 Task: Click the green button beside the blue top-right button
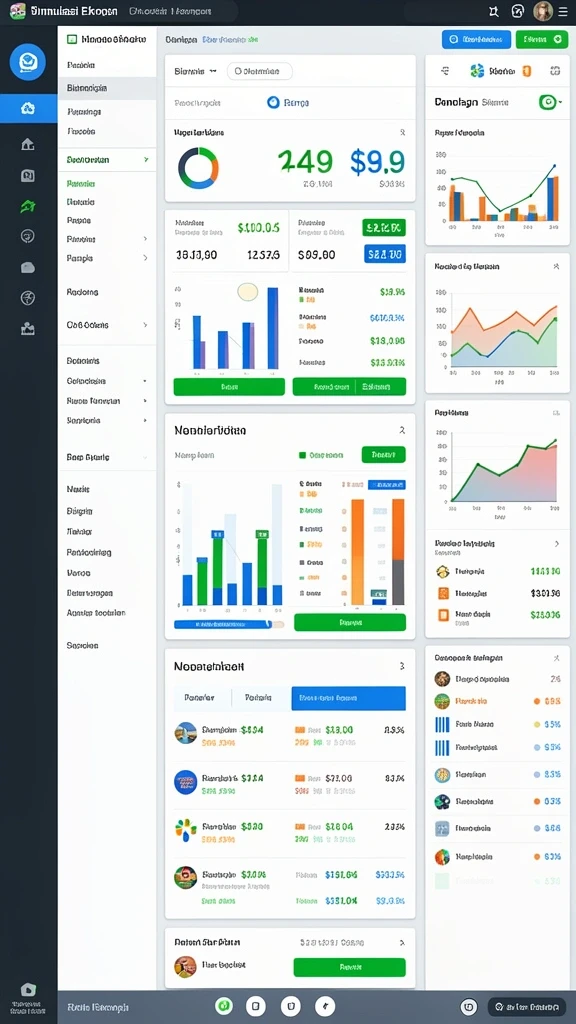click(x=541, y=39)
